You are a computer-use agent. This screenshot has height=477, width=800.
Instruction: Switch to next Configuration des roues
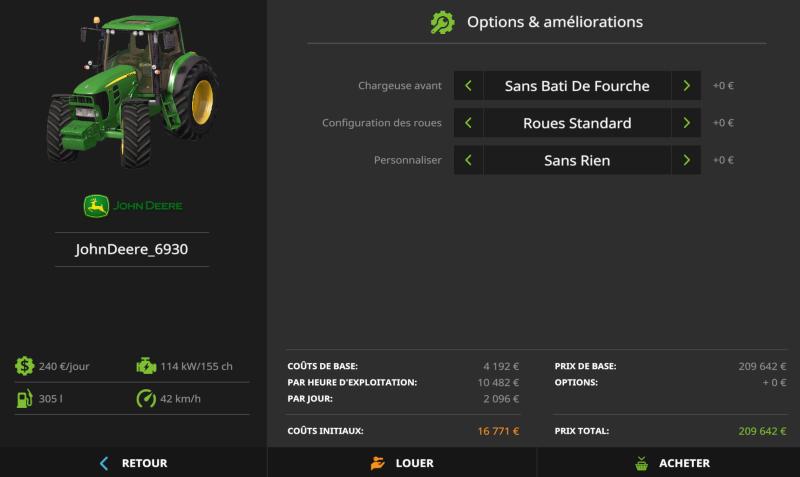pos(686,123)
